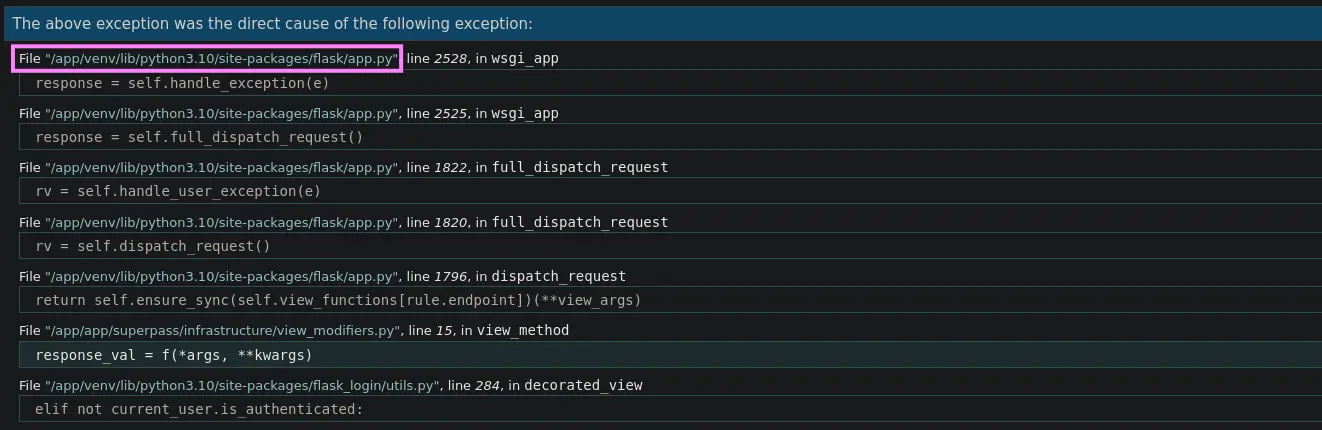
Task: Click the 'decorated_view' function name
Action: tap(583, 385)
